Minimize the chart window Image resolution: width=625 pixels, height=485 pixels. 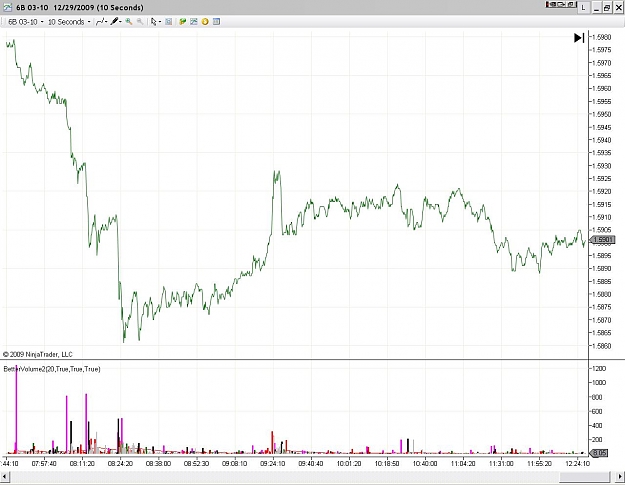coord(597,7)
